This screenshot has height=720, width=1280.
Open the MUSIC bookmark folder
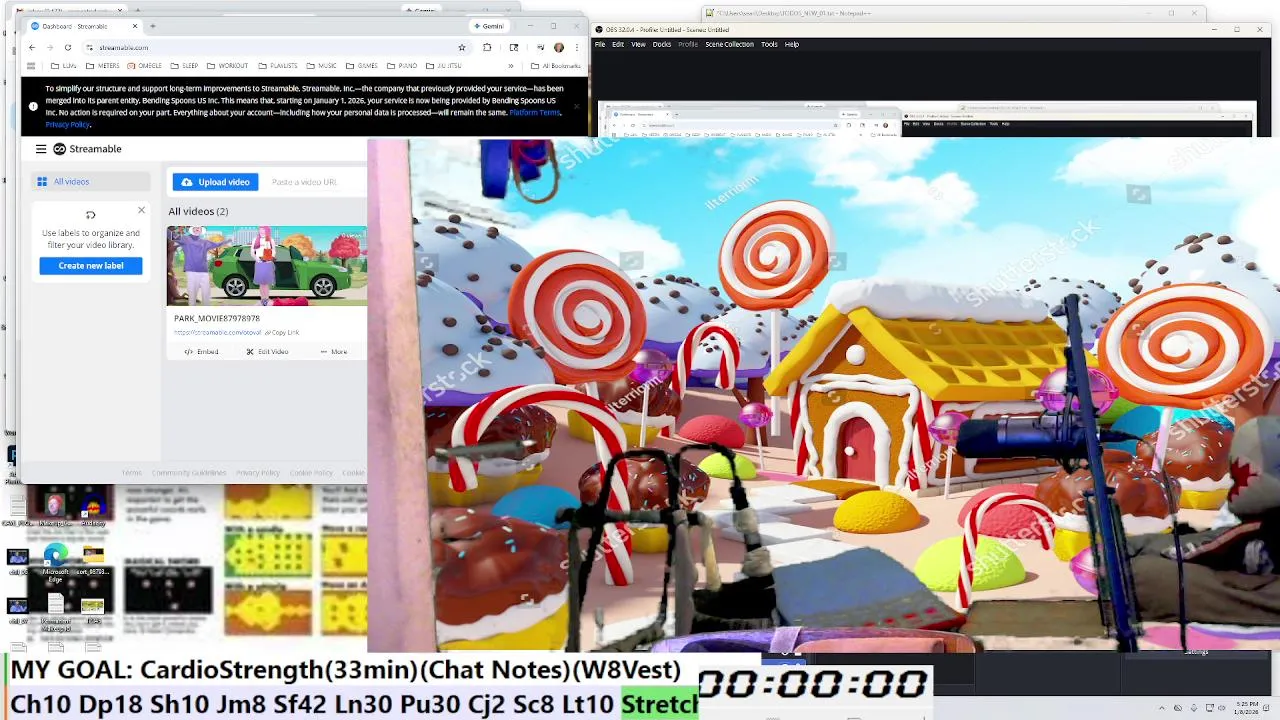[321, 66]
